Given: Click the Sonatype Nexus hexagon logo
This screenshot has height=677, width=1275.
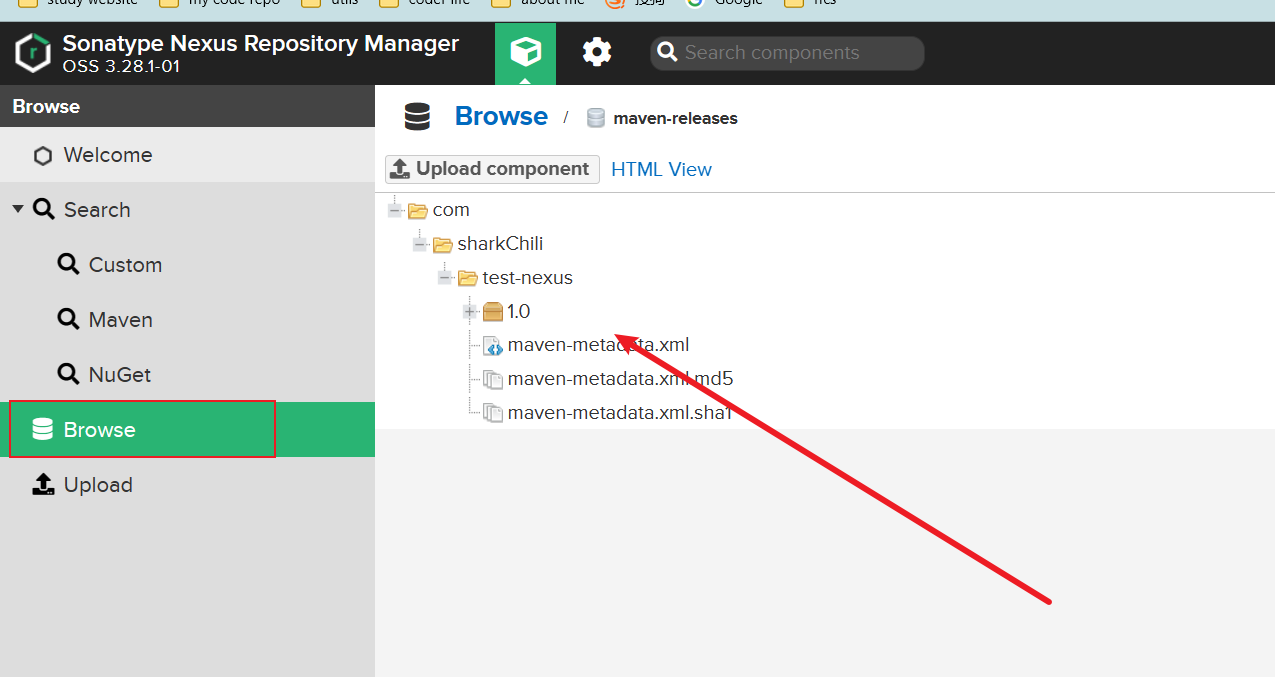Looking at the screenshot, I should click(x=33, y=53).
